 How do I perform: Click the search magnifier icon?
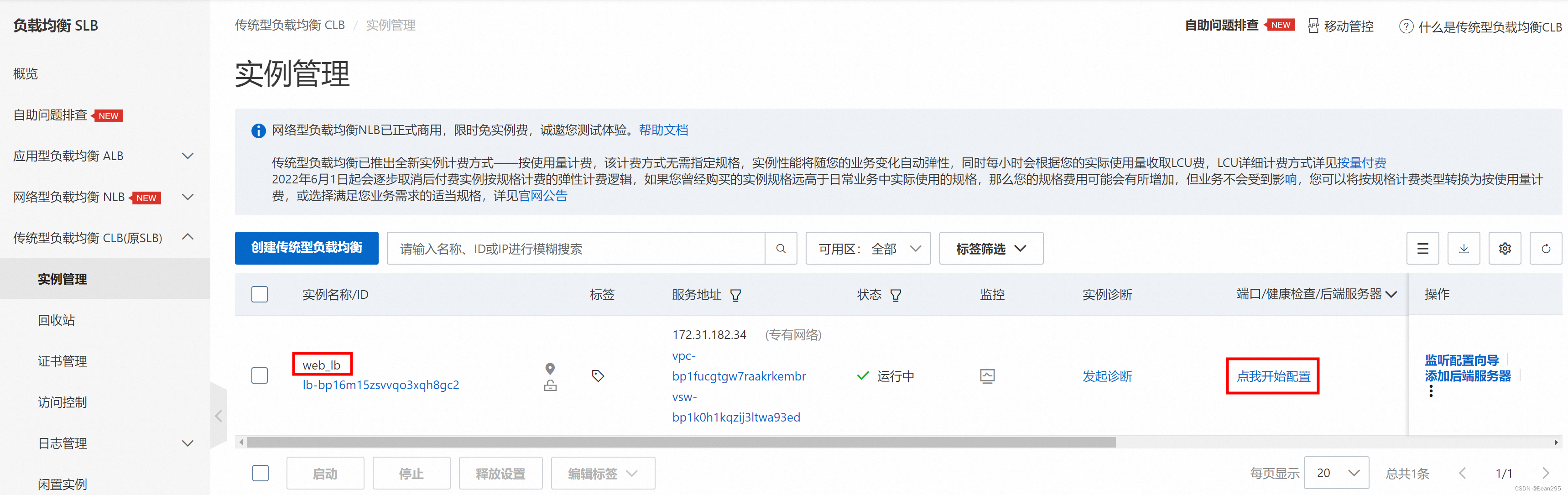pos(780,249)
